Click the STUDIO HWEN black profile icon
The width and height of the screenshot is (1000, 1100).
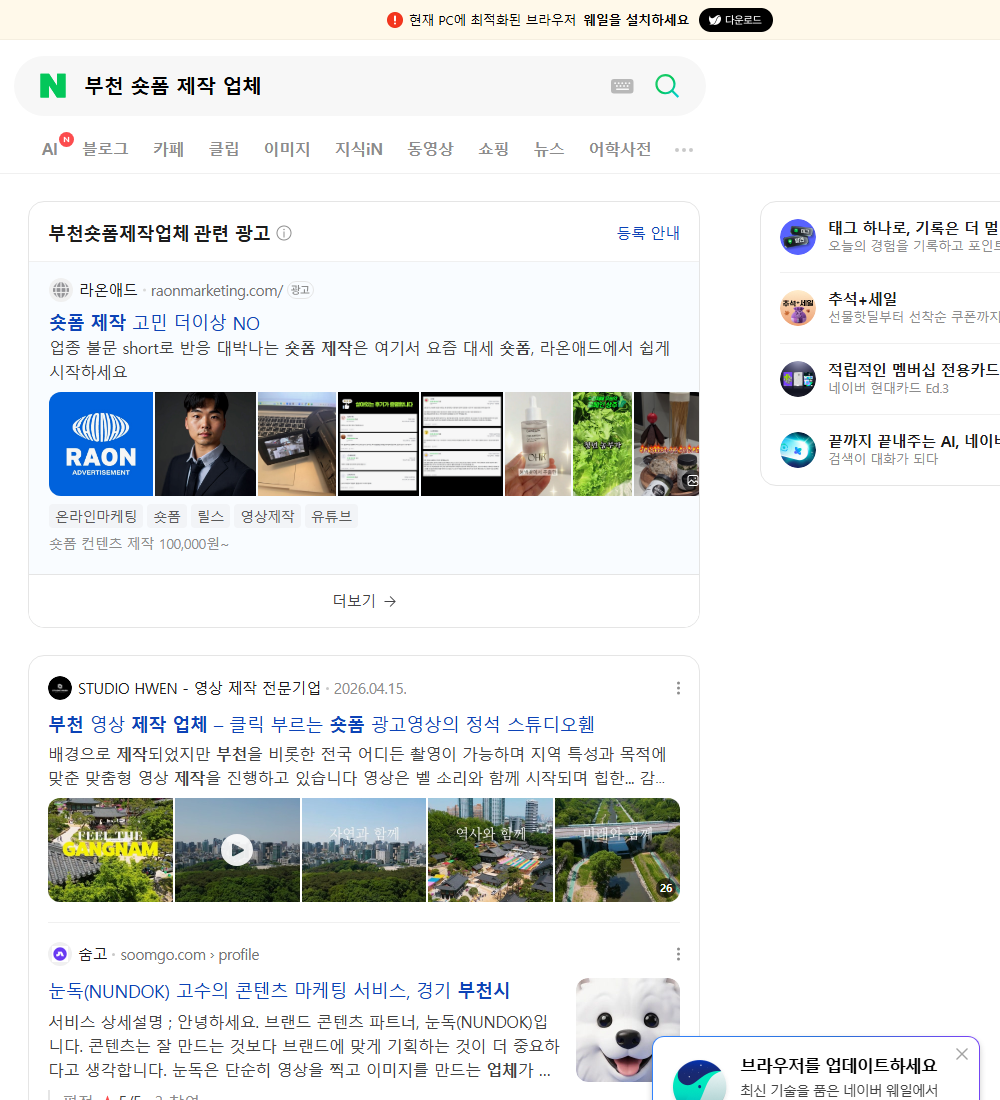tap(60, 688)
